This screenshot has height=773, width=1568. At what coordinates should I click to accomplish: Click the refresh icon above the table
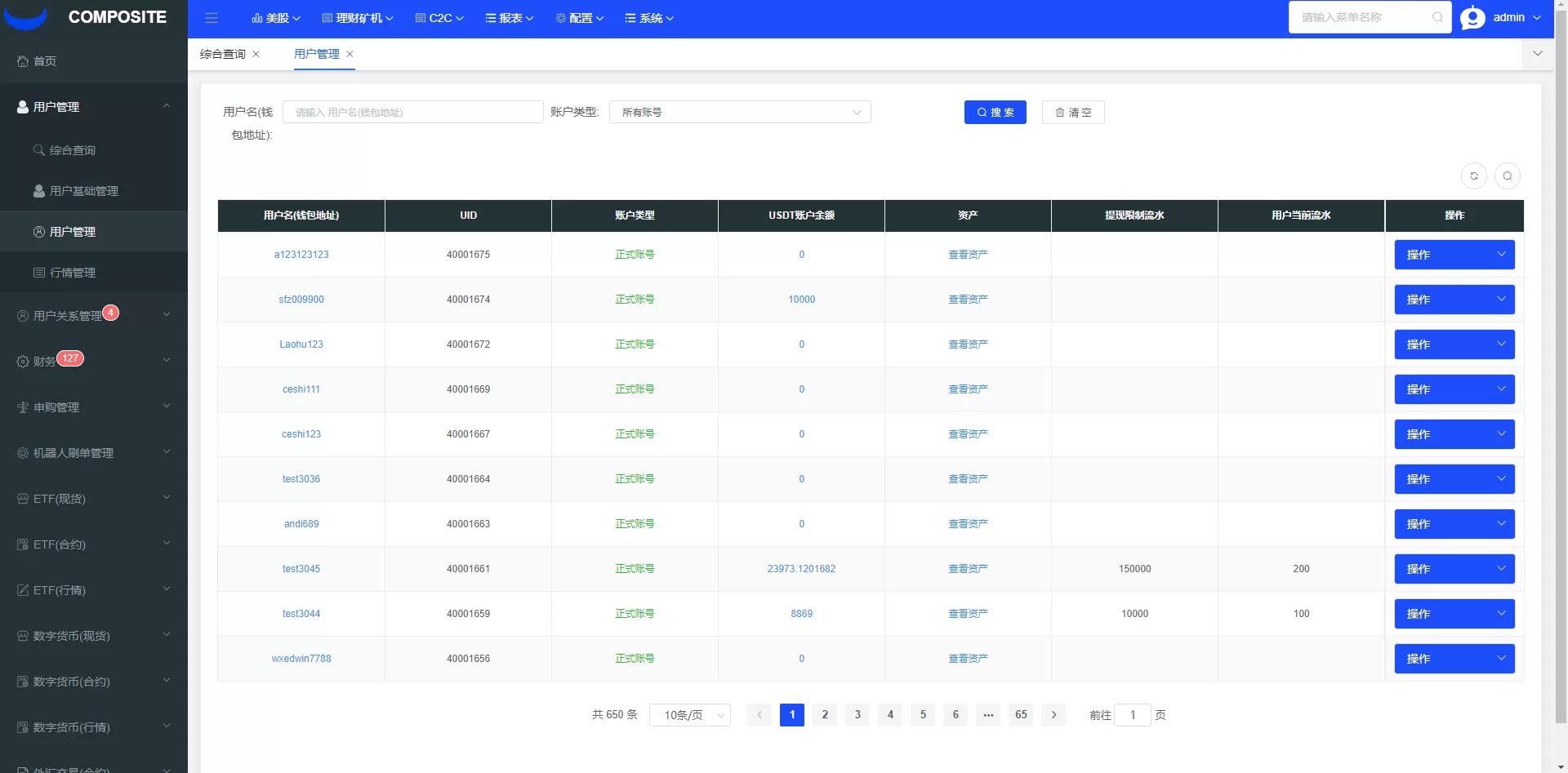pos(1473,175)
